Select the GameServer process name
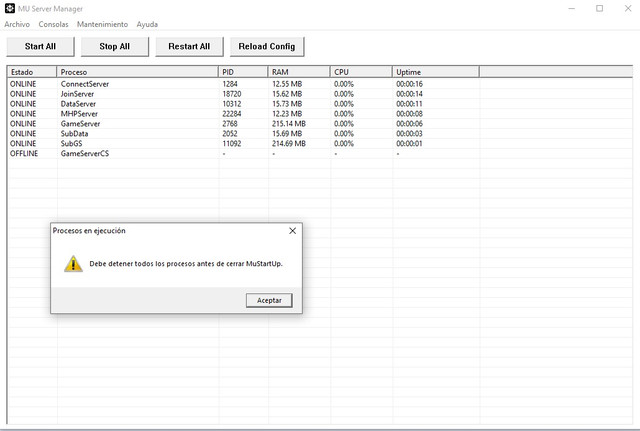The height and width of the screenshot is (431, 640). [80, 124]
